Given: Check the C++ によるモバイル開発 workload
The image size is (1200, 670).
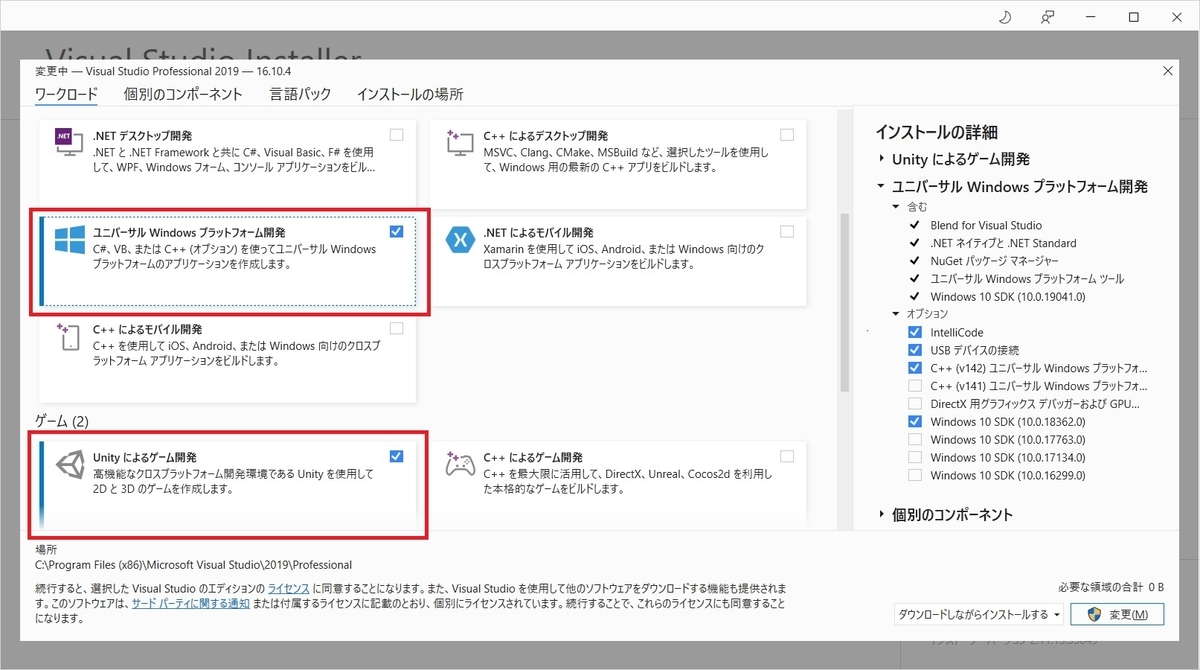Looking at the screenshot, I should (x=397, y=328).
